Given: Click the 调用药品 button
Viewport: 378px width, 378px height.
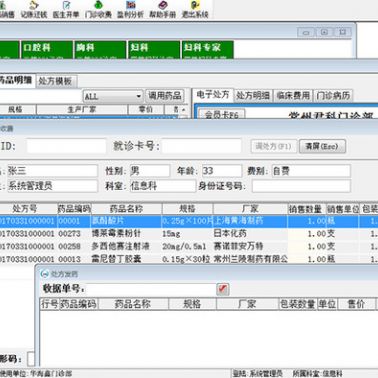Looking at the screenshot, I should 165,96.
